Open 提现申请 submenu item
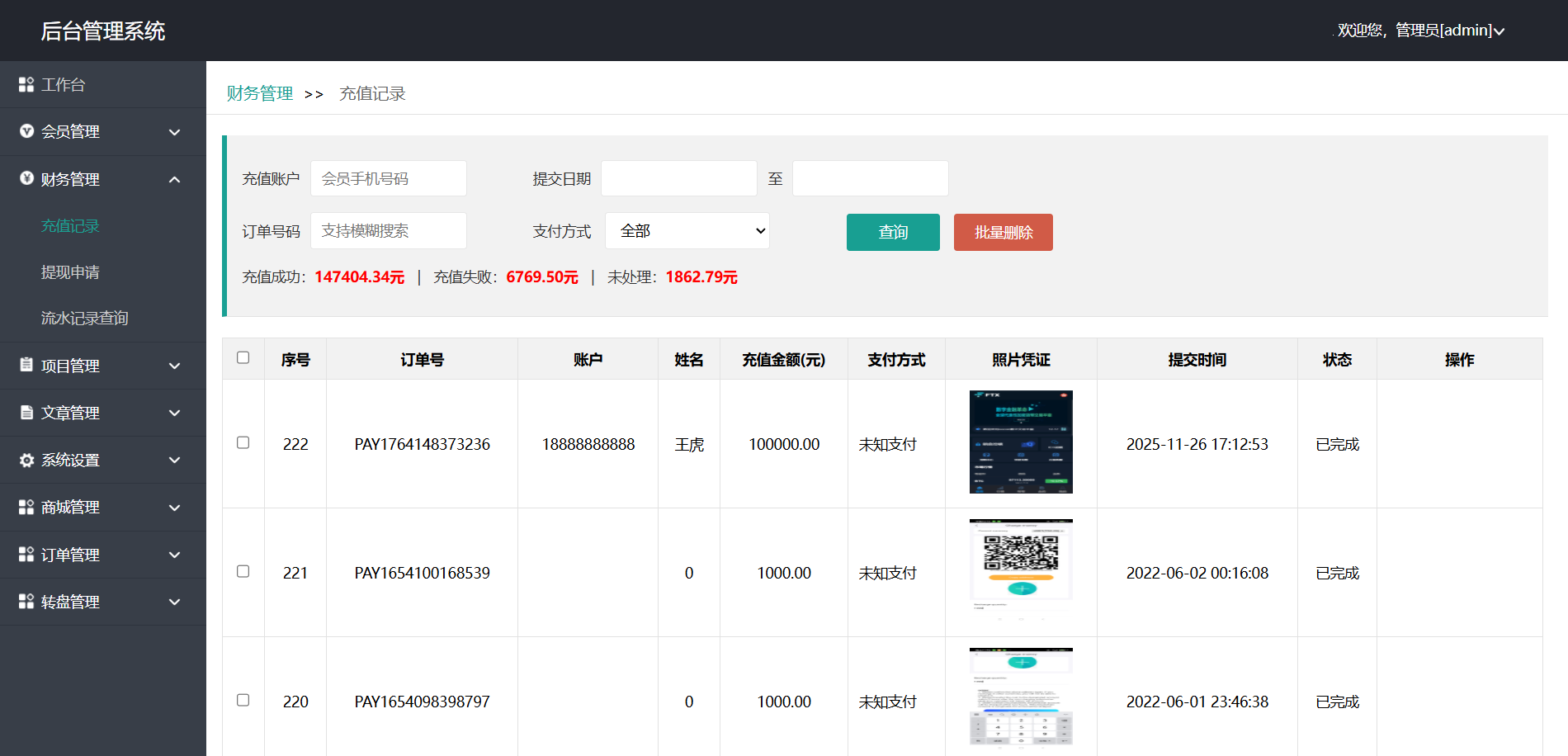 [70, 272]
